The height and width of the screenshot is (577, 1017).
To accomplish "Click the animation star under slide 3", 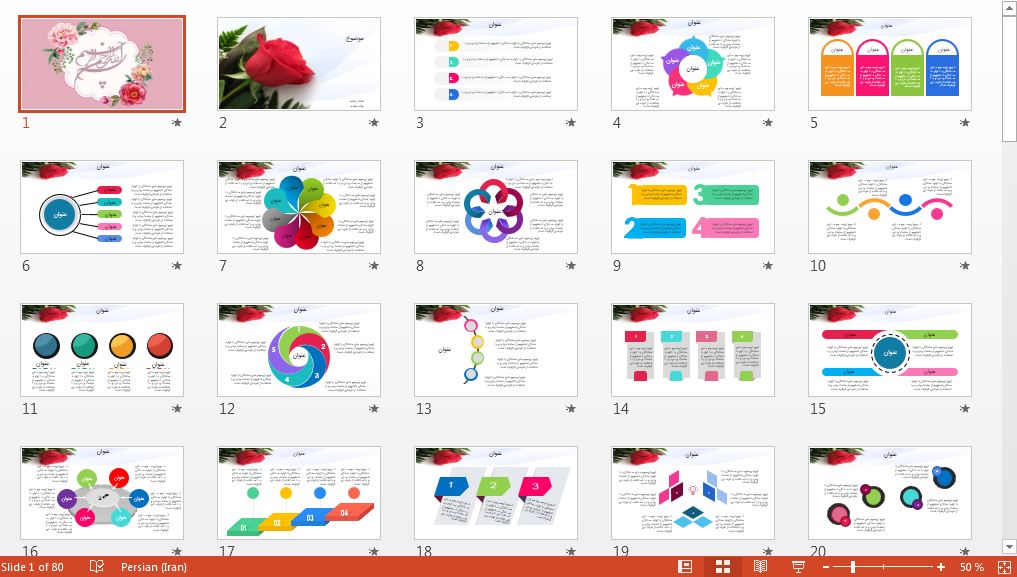I will click(x=571, y=123).
